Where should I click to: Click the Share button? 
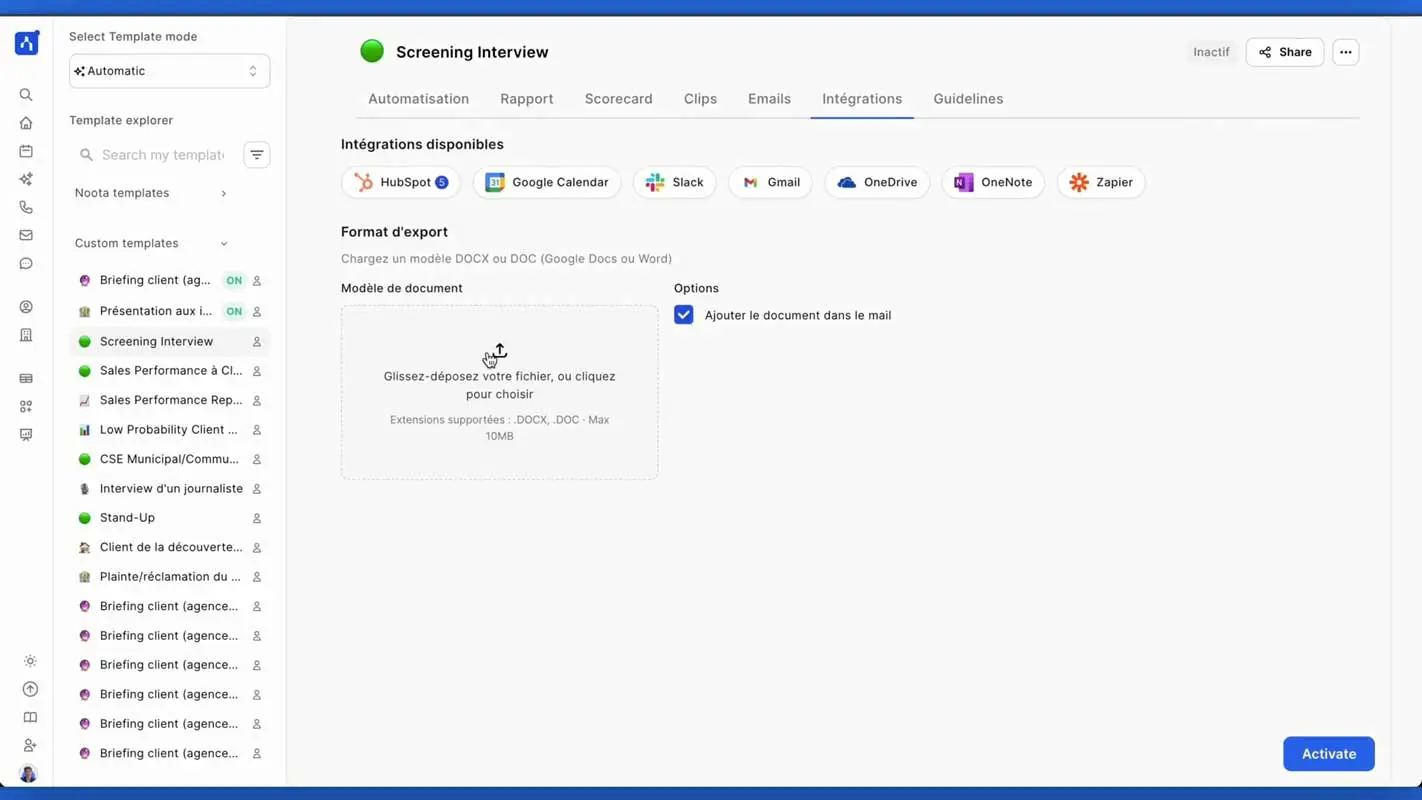pyautogui.click(x=1284, y=52)
